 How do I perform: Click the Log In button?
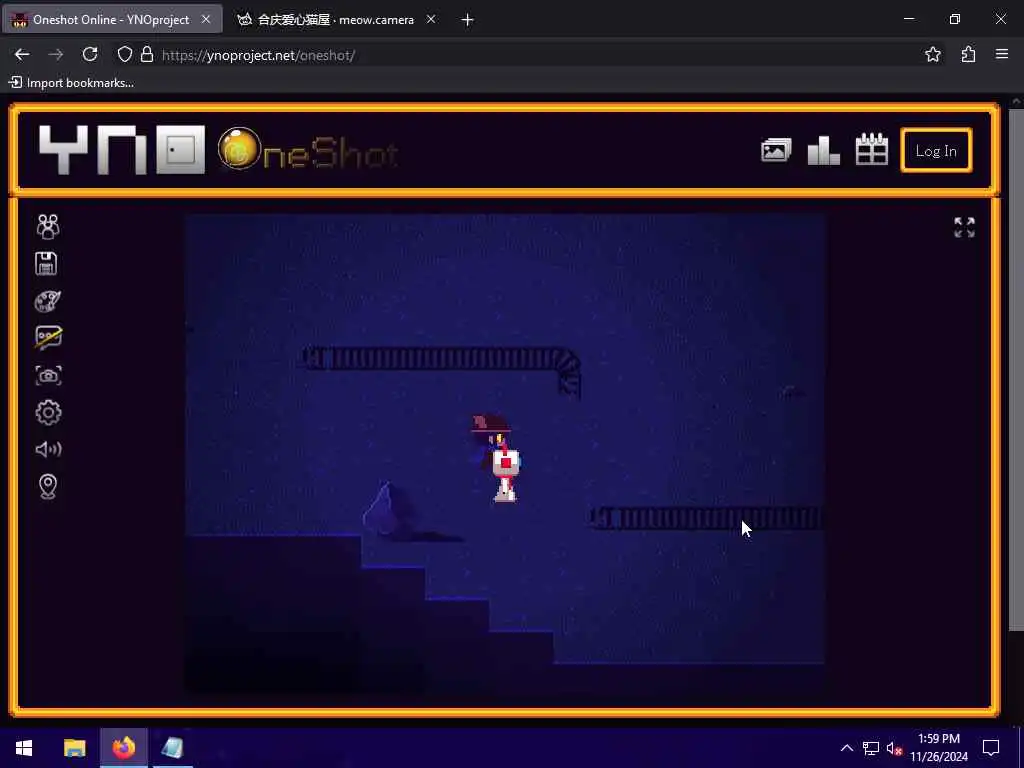click(936, 151)
